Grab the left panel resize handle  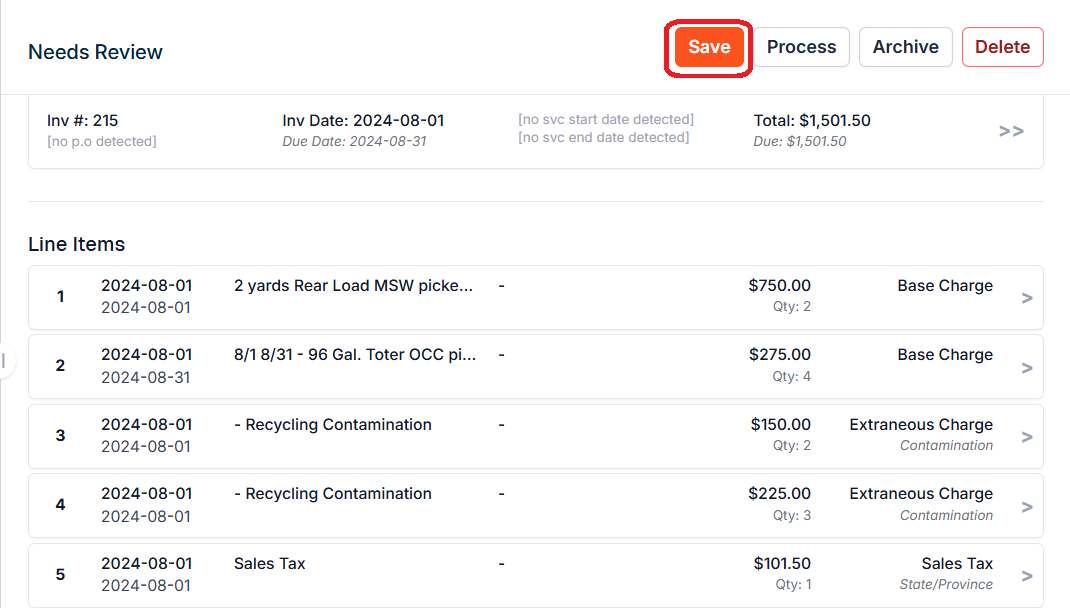[x=4, y=362]
